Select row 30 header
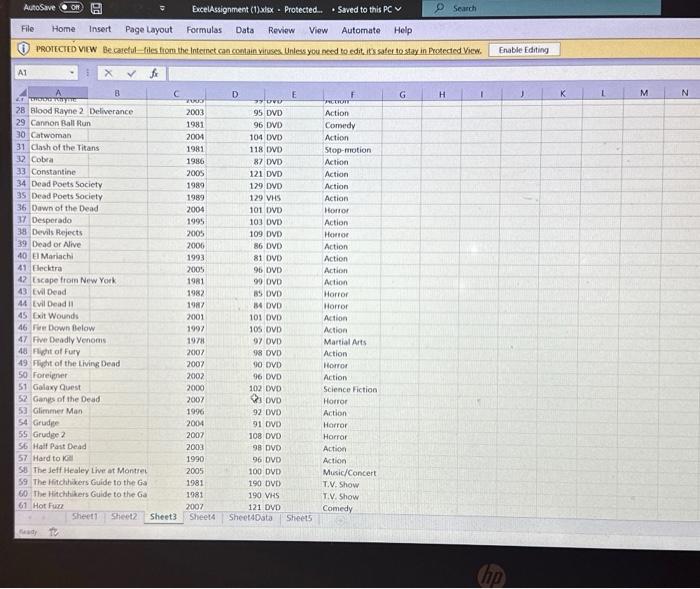The width and height of the screenshot is (700, 589). click(x=21, y=135)
